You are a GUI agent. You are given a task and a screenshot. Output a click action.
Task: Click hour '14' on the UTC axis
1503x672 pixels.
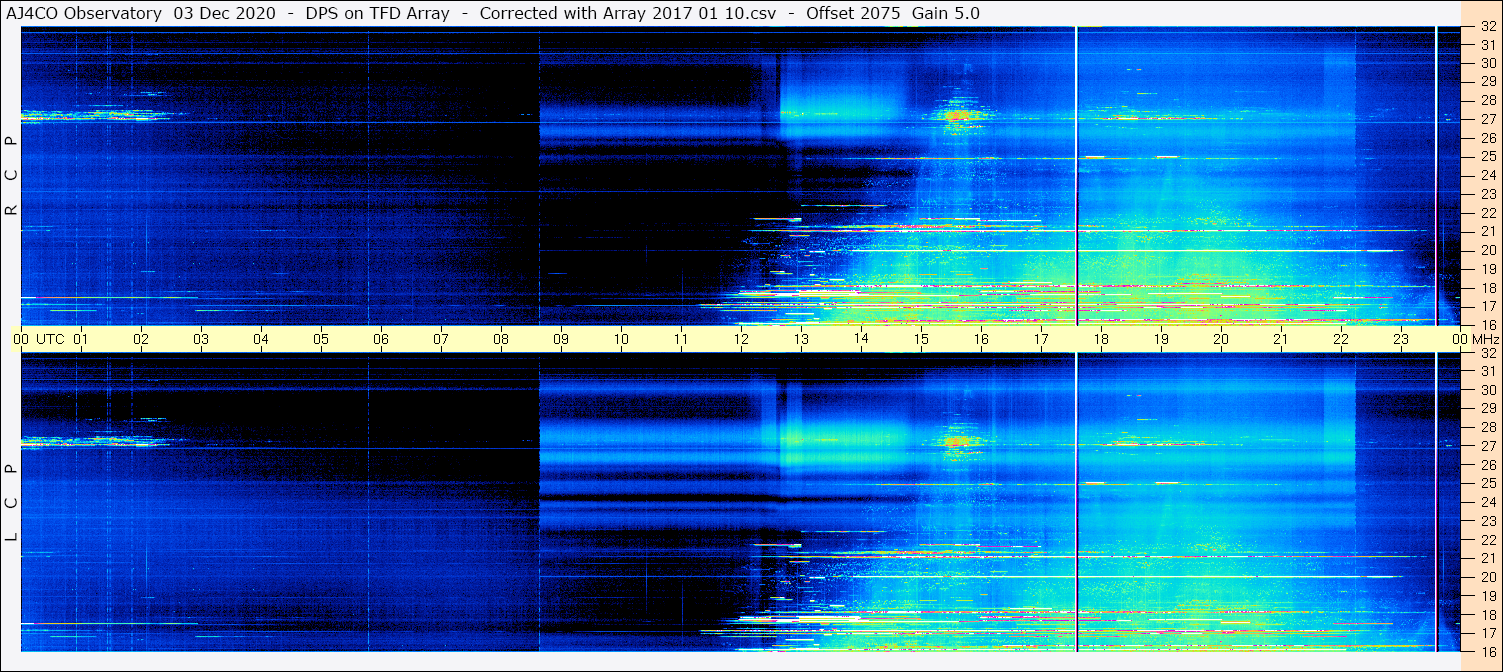[861, 339]
